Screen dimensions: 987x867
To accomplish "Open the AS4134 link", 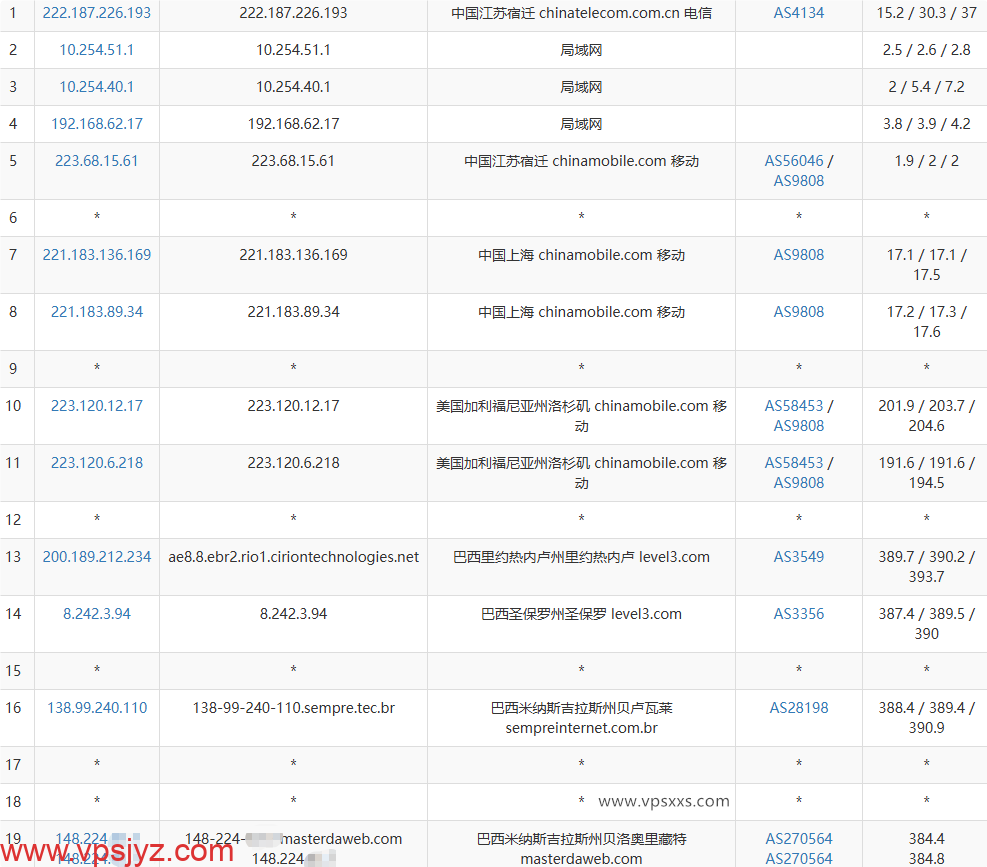I will (799, 13).
